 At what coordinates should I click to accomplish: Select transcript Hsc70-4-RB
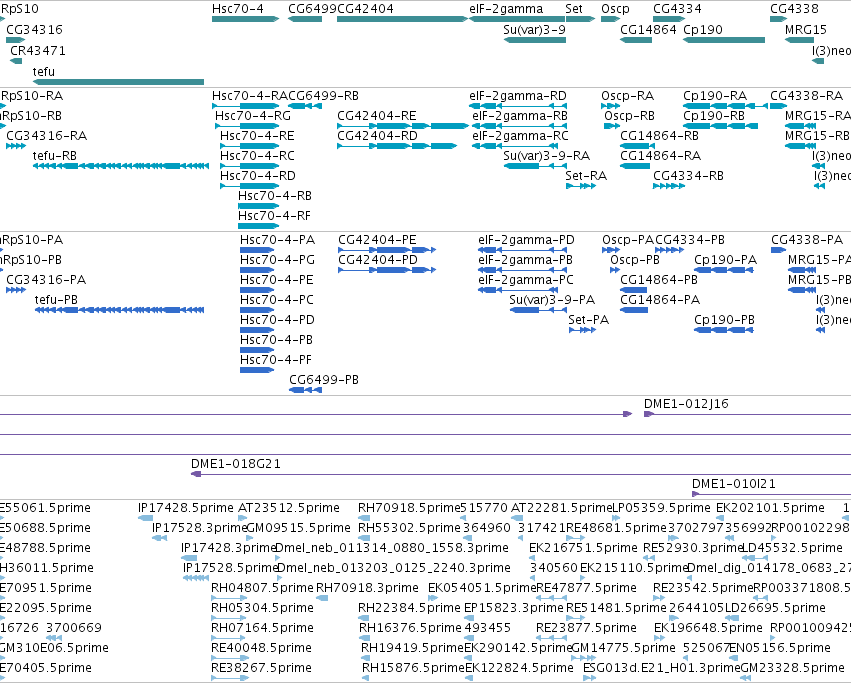(x=258, y=206)
